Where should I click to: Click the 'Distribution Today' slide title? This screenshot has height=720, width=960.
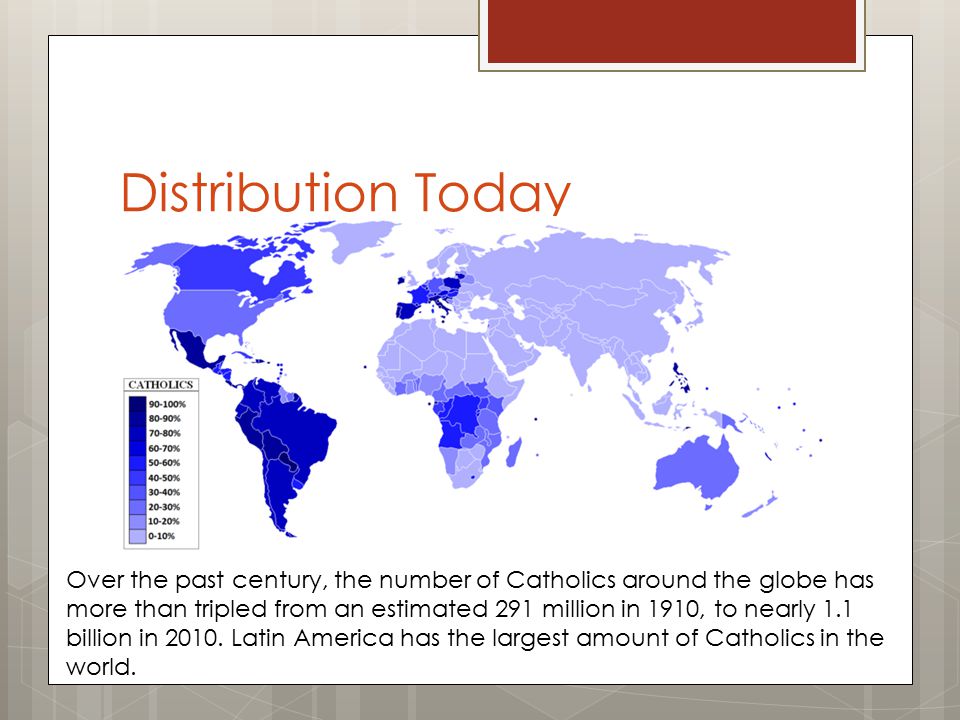tap(346, 193)
